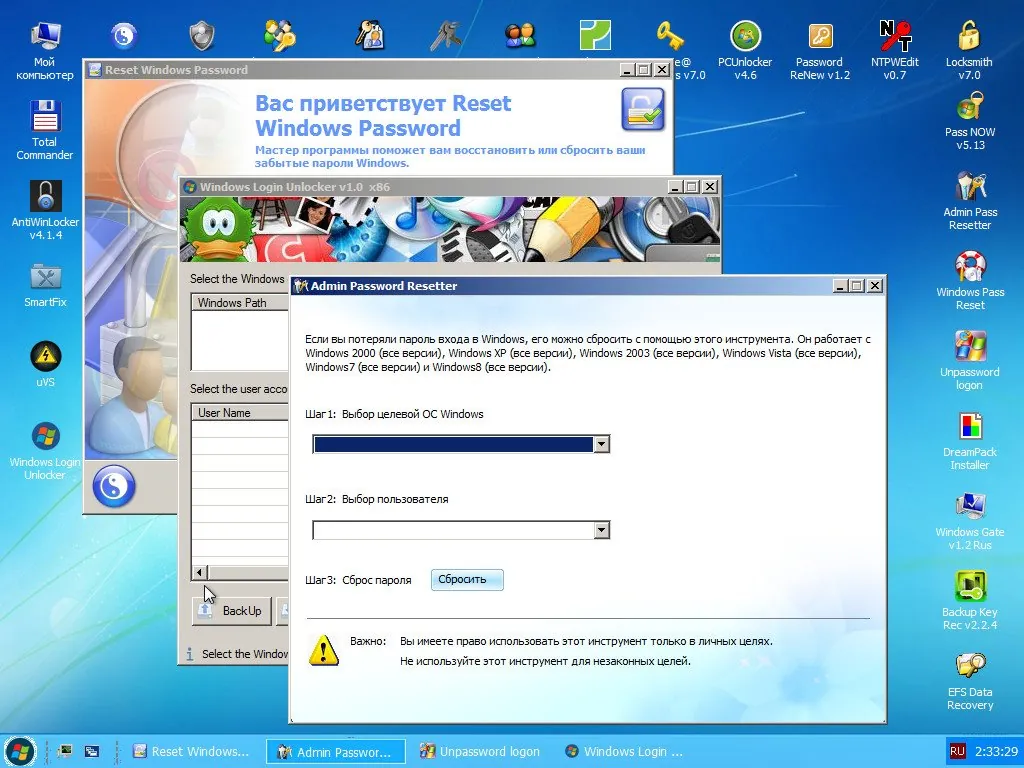Image resolution: width=1024 pixels, height=768 pixels.
Task: Open the Windows Start orb
Action: tap(20, 751)
